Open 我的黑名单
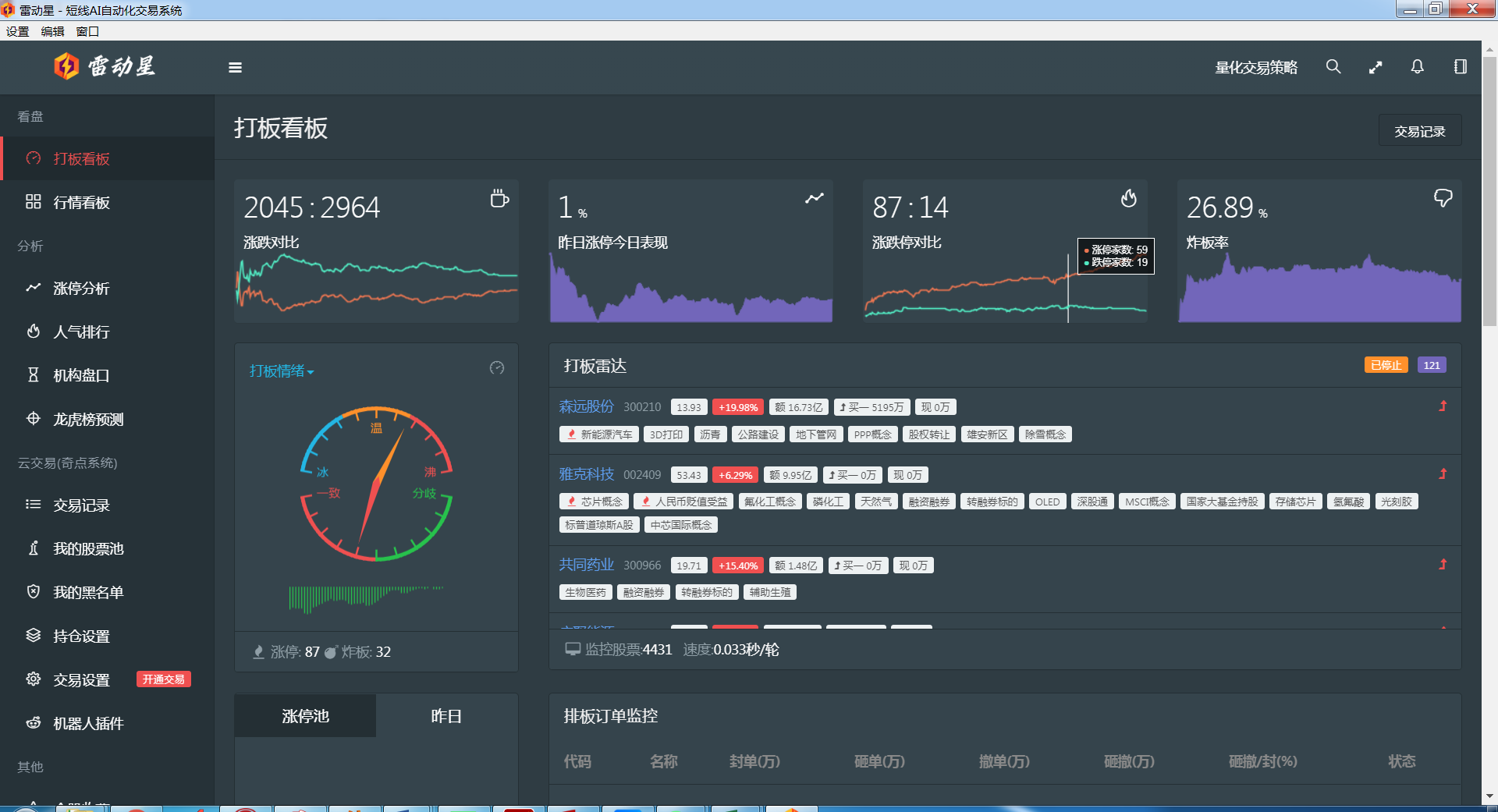 pos(107,592)
